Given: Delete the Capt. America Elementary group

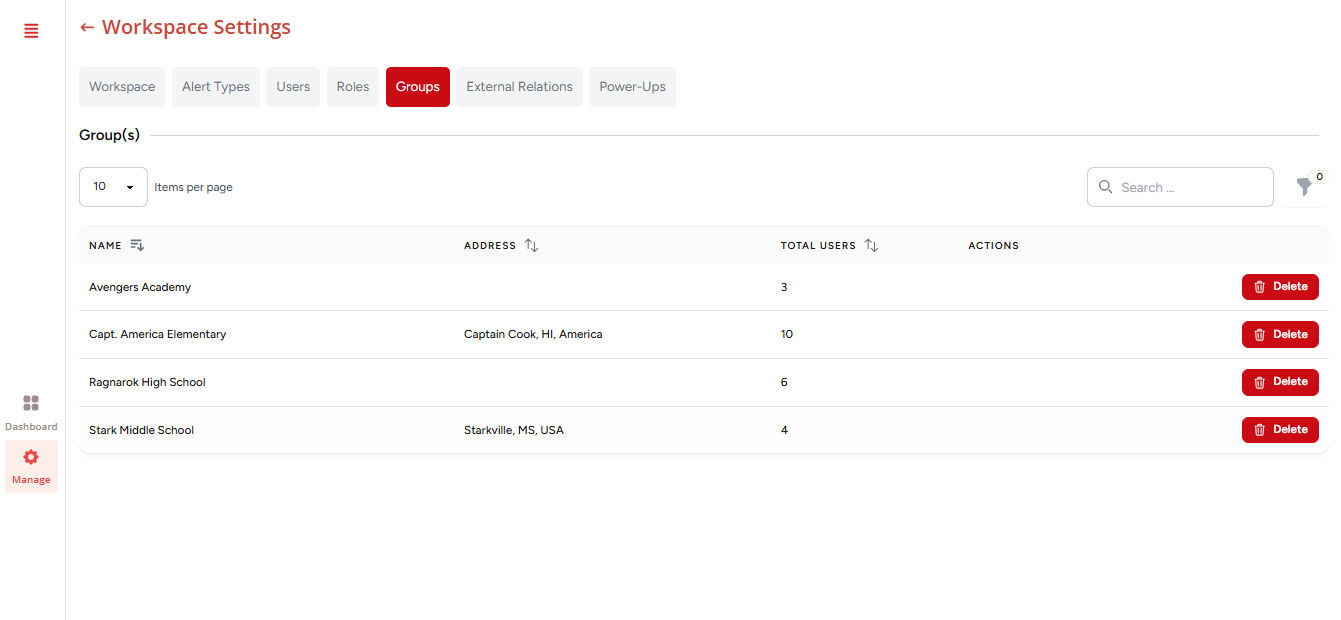Looking at the screenshot, I should (x=1279, y=335).
